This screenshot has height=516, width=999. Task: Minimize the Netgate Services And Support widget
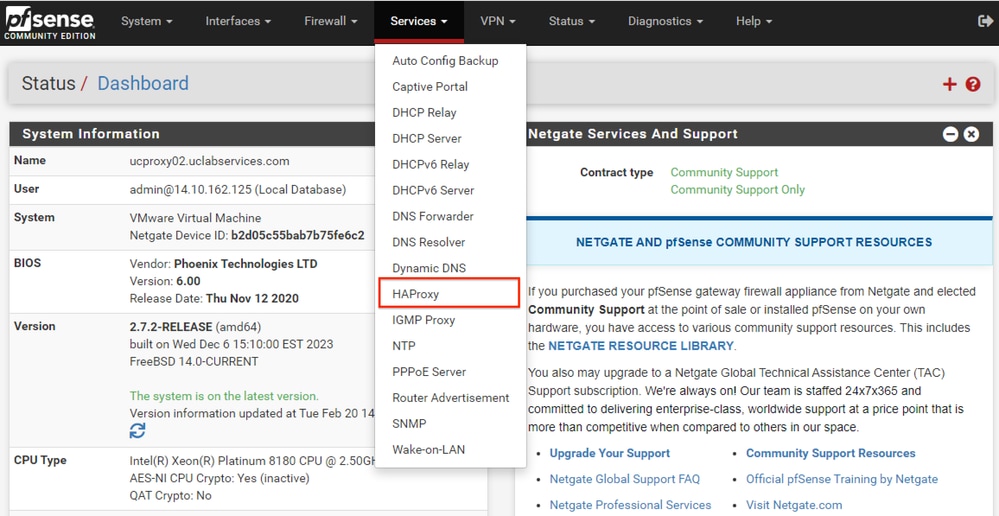[951, 134]
